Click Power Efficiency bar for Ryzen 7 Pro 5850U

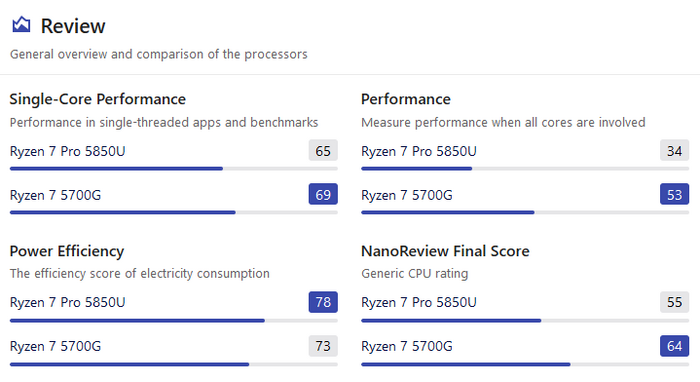click(174, 320)
